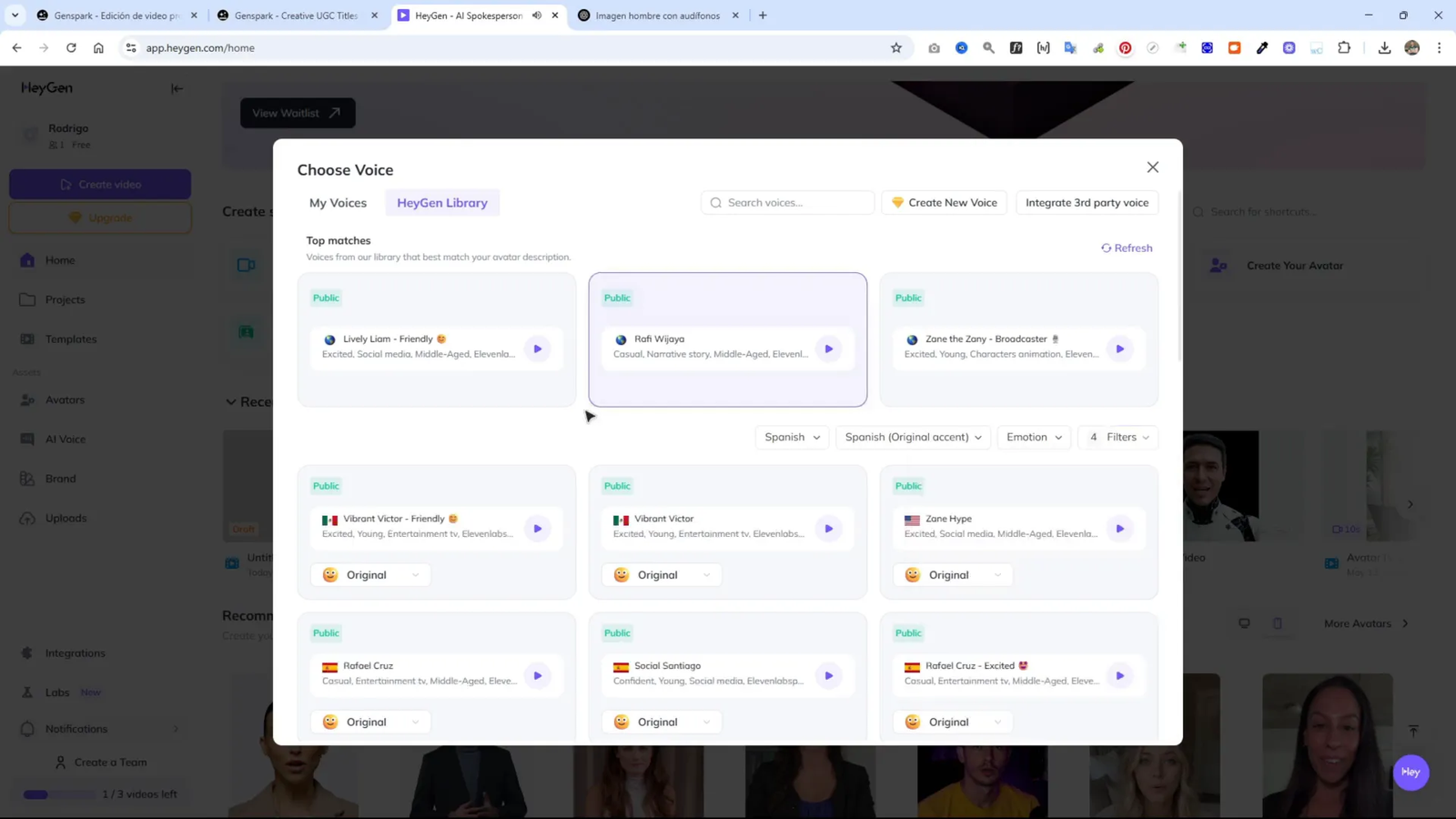Play the Lively Liam voice preview
Screen dimensions: 1456x819
click(x=538, y=349)
